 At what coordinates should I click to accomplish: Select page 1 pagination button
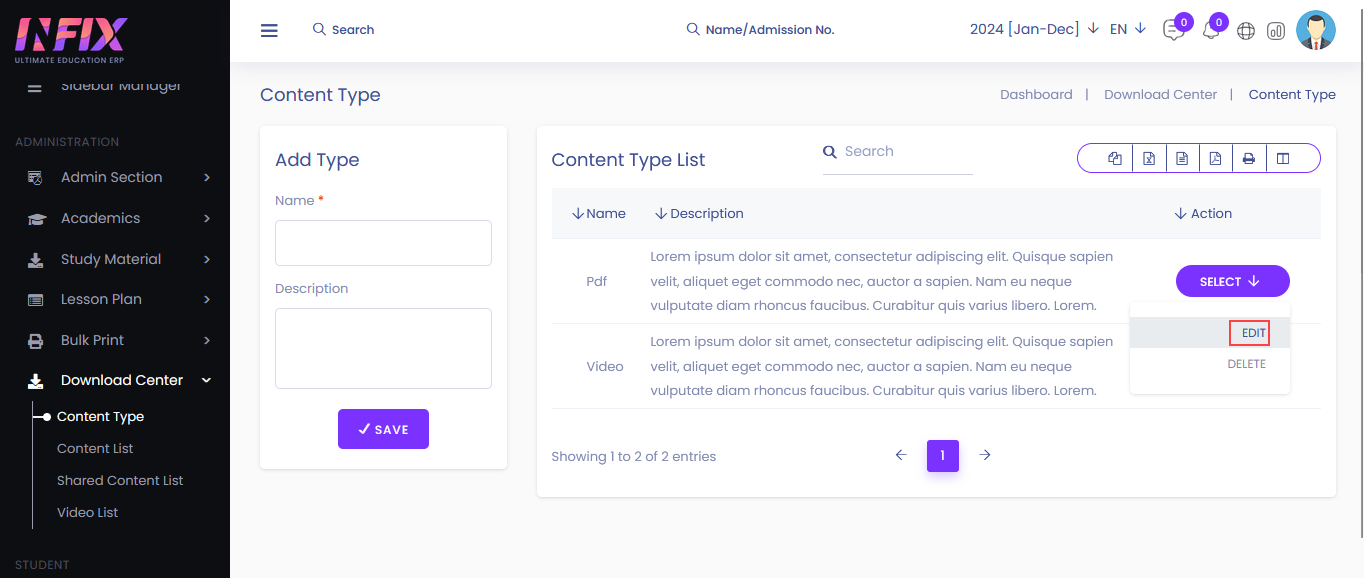pyautogui.click(x=943, y=456)
